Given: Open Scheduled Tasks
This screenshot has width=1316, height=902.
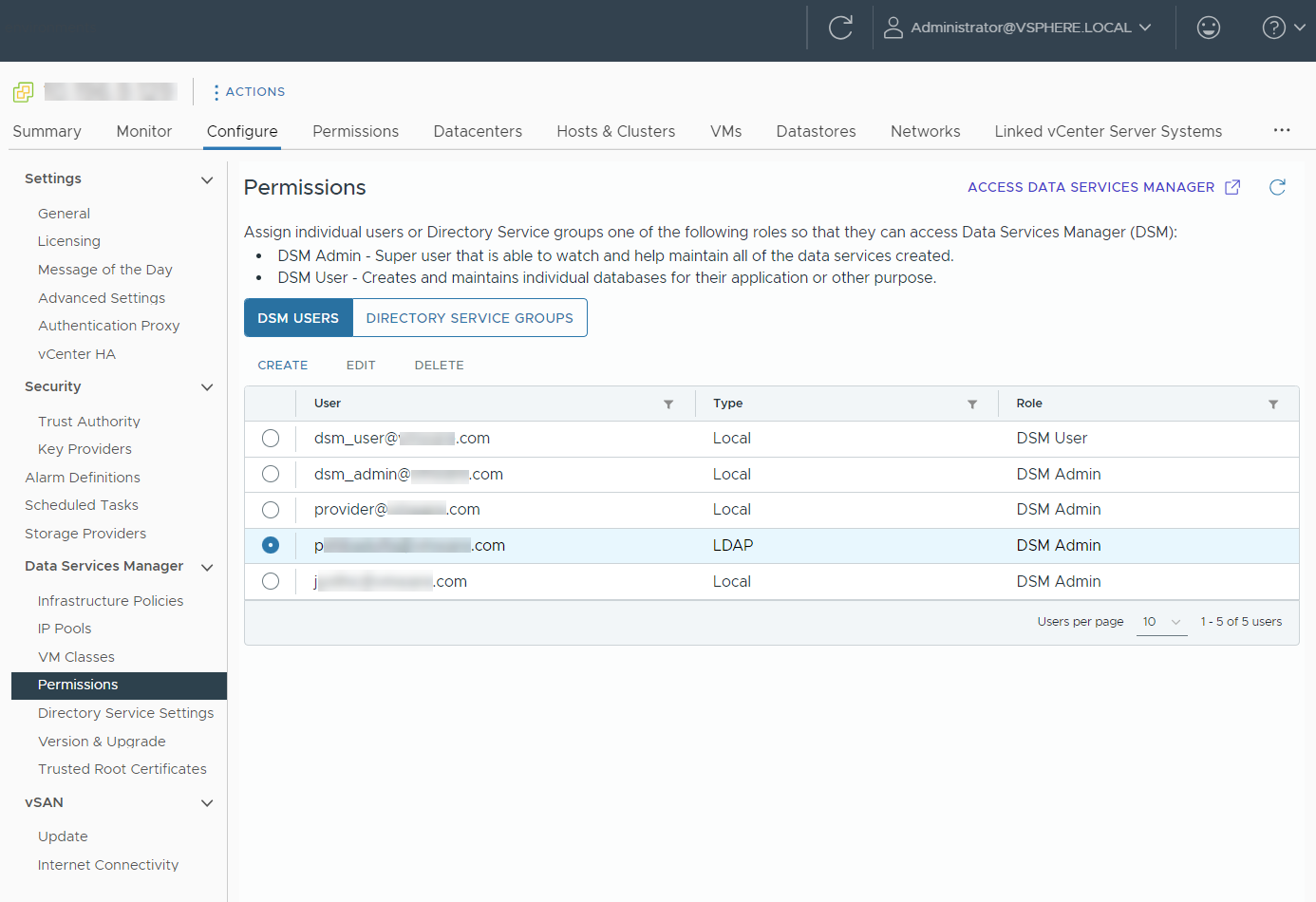Looking at the screenshot, I should [x=82, y=505].
